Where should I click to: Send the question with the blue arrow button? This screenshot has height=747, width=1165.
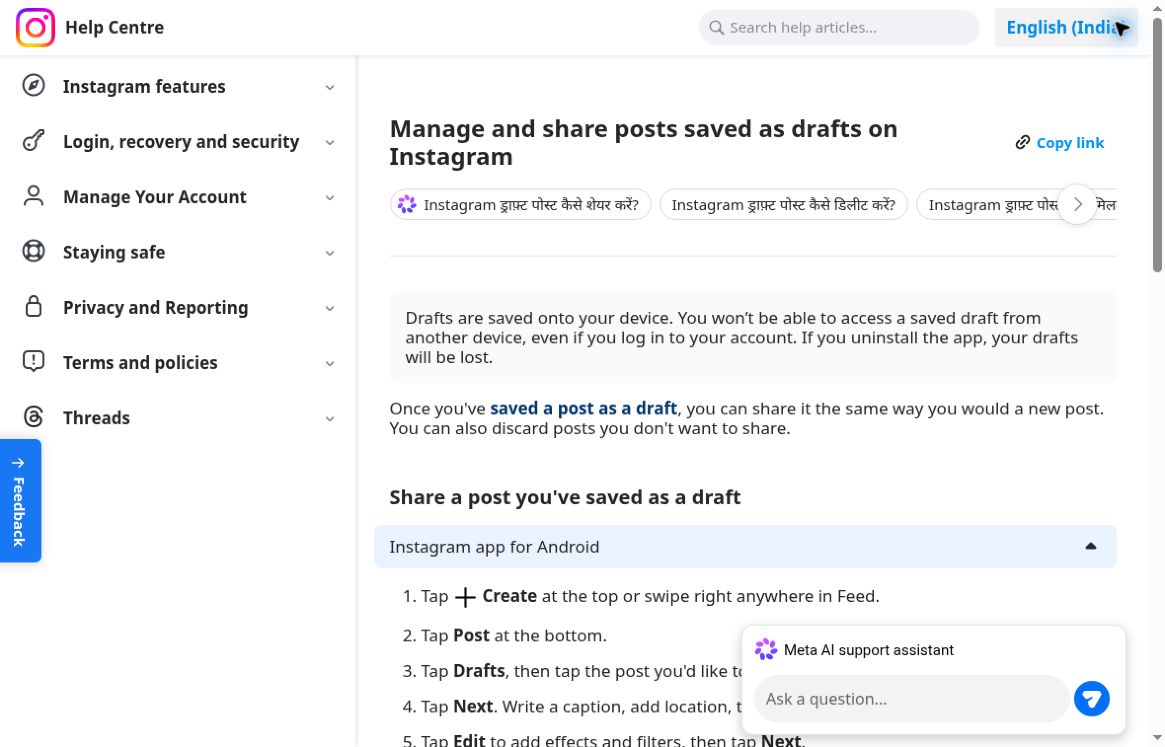point(1091,699)
